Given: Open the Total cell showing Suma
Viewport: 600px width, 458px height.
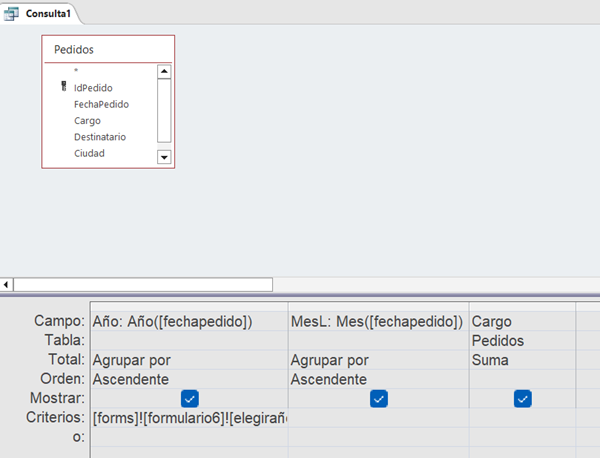Looking at the screenshot, I should [x=522, y=360].
